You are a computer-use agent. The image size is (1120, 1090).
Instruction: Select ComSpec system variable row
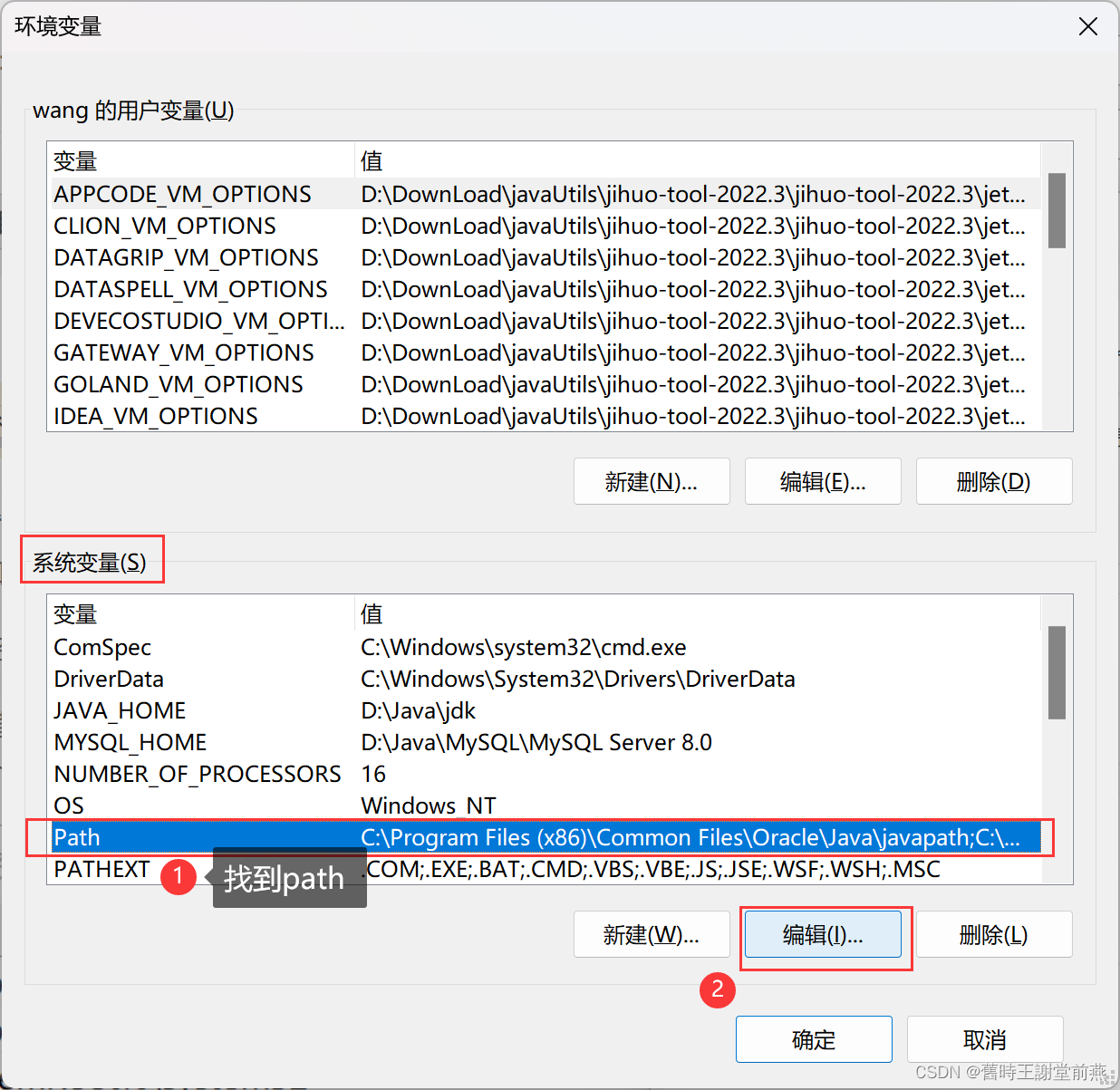click(x=546, y=647)
